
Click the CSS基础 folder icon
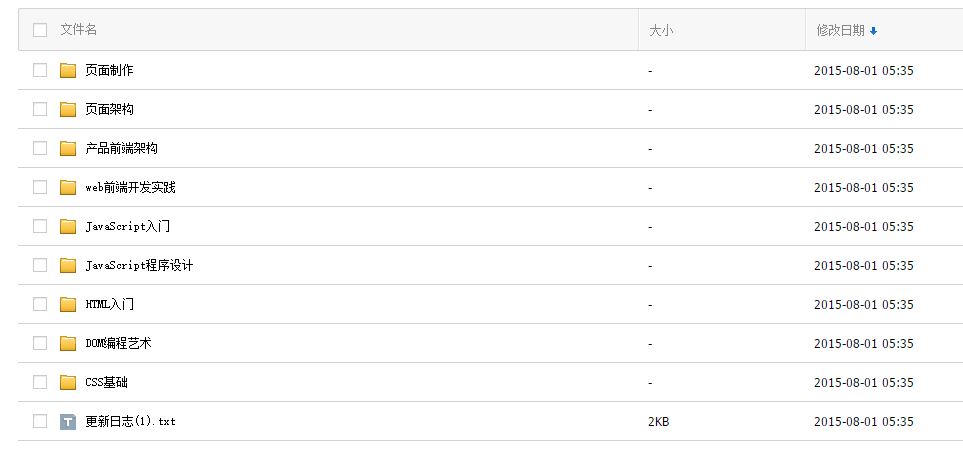pos(68,382)
